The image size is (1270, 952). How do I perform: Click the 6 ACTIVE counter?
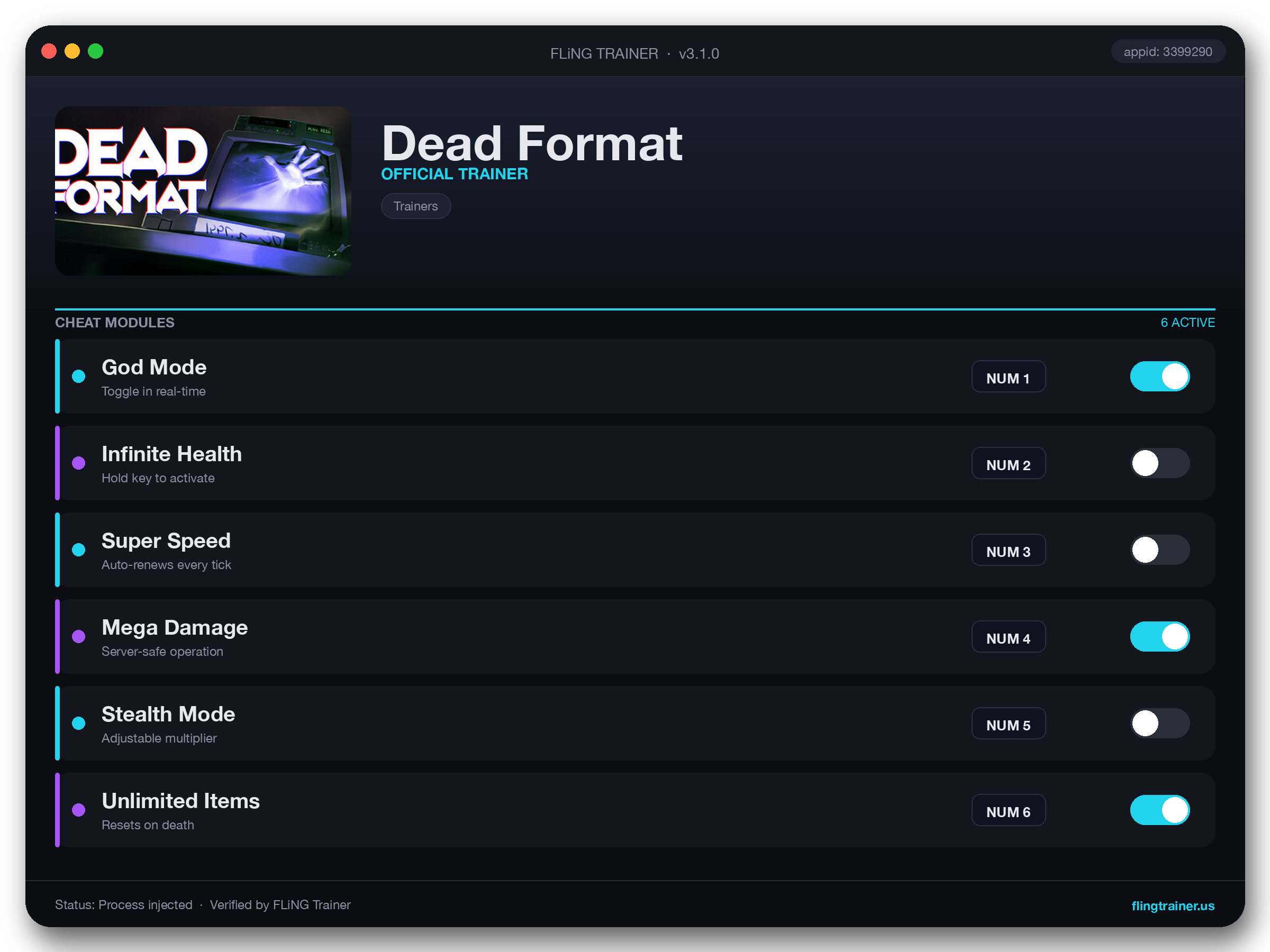pyautogui.click(x=1187, y=323)
